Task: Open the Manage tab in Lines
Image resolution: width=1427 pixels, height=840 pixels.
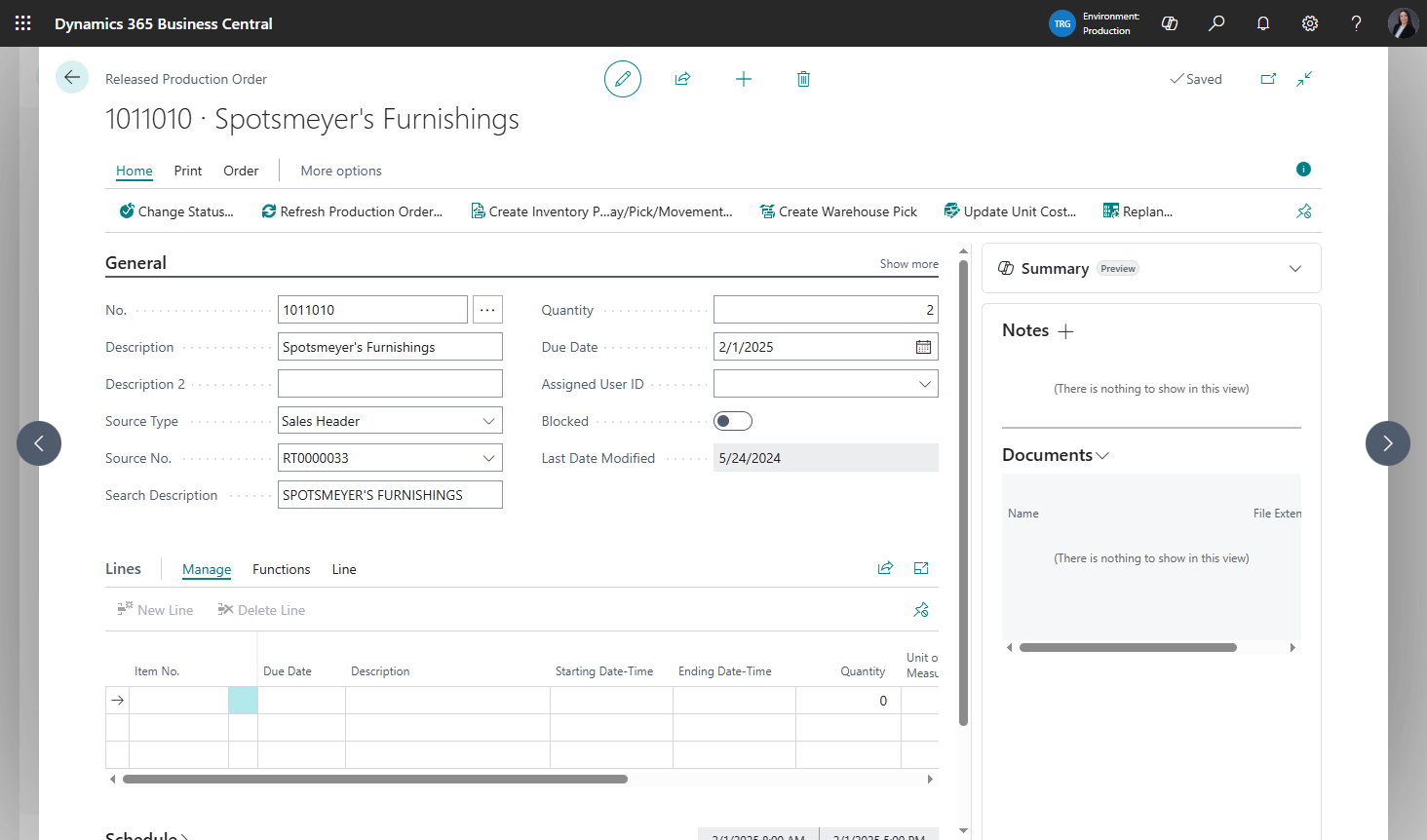Action: (x=207, y=569)
